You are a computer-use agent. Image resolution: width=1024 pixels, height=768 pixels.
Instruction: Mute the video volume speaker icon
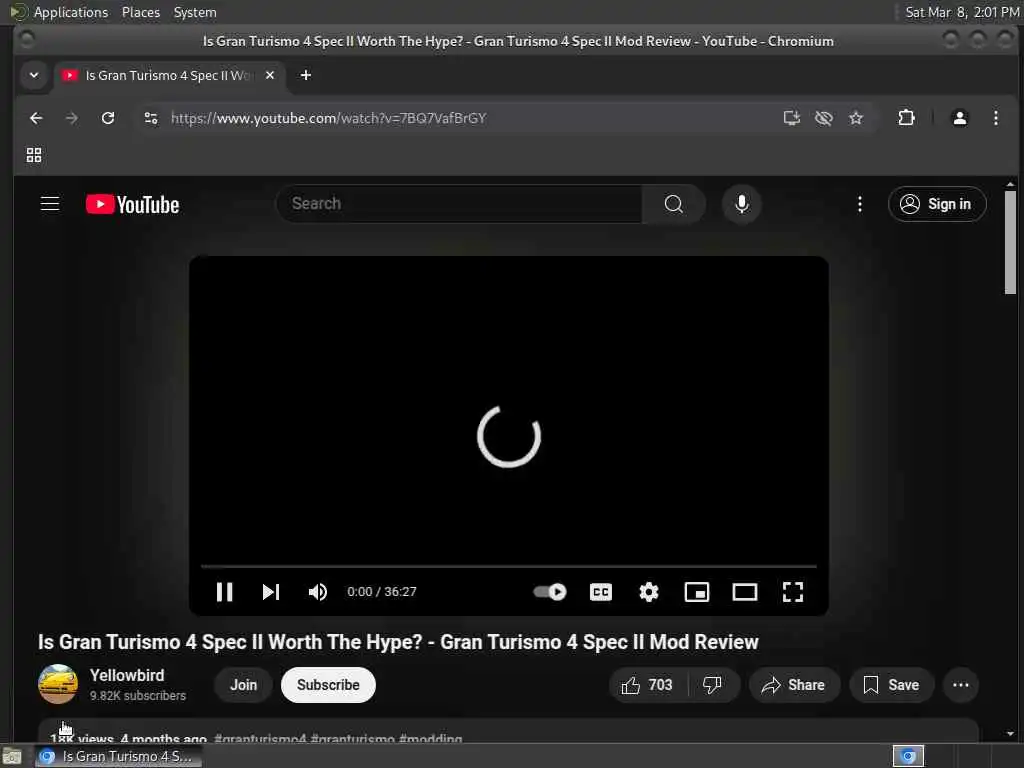point(317,592)
